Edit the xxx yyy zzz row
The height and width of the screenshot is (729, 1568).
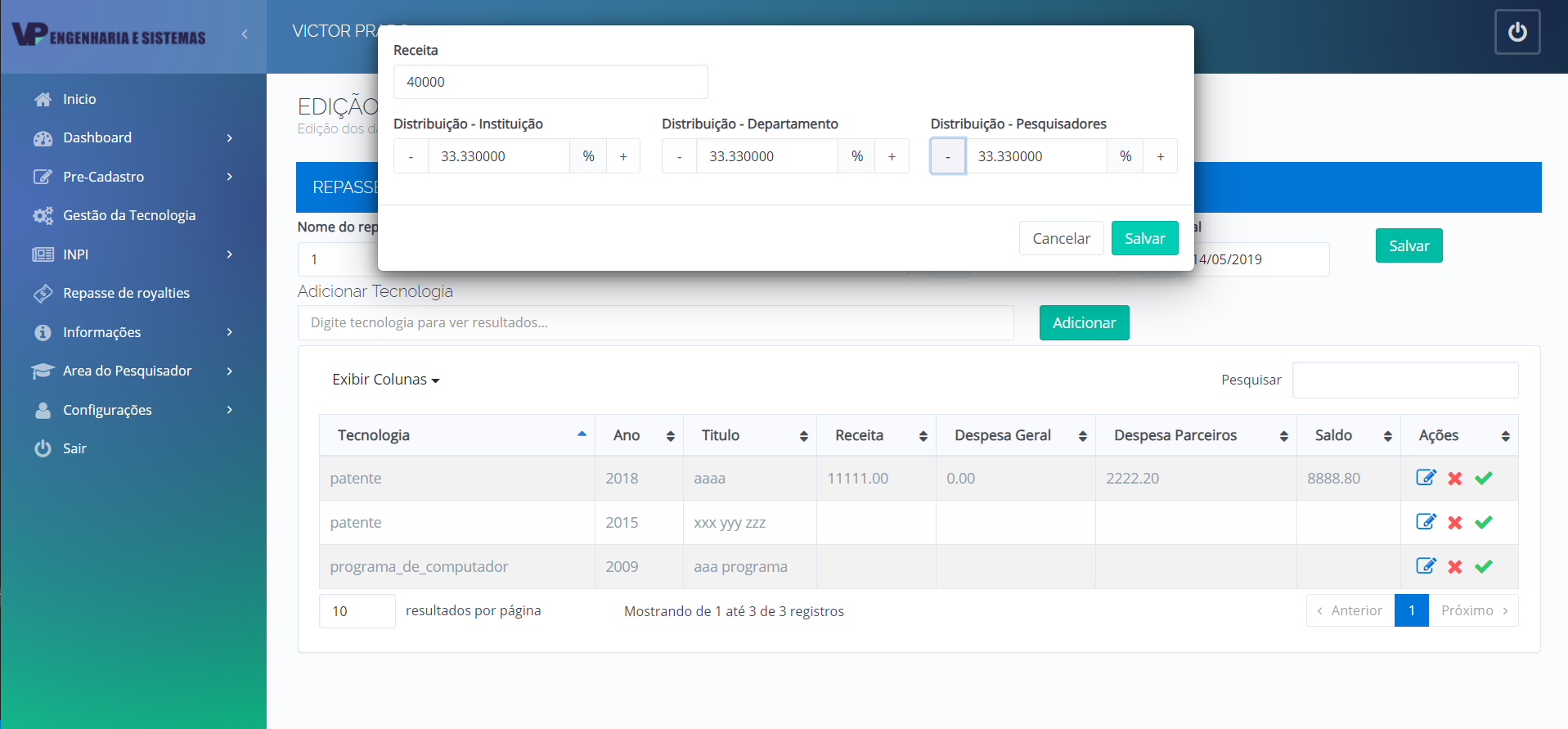1426,522
